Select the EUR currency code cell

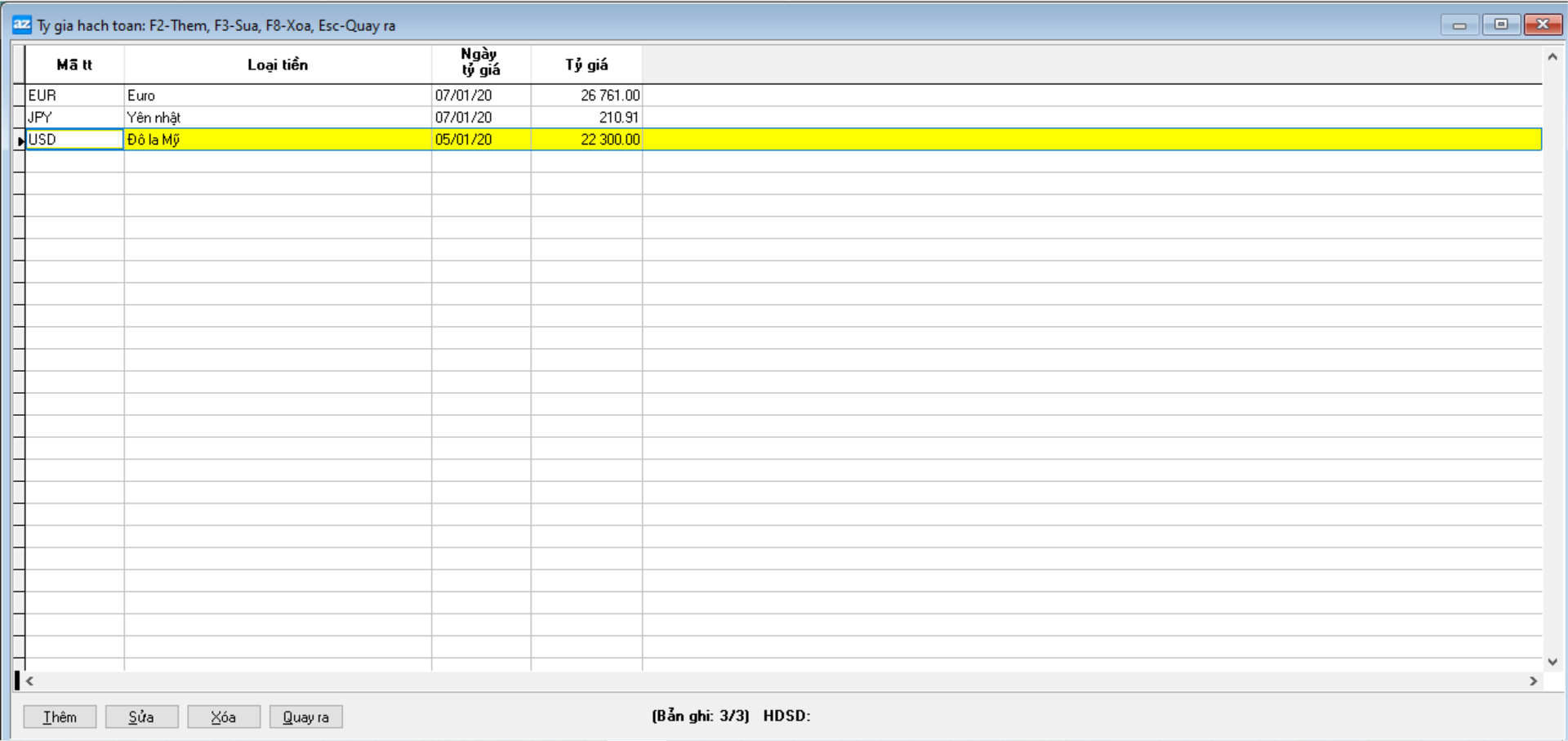tap(73, 96)
